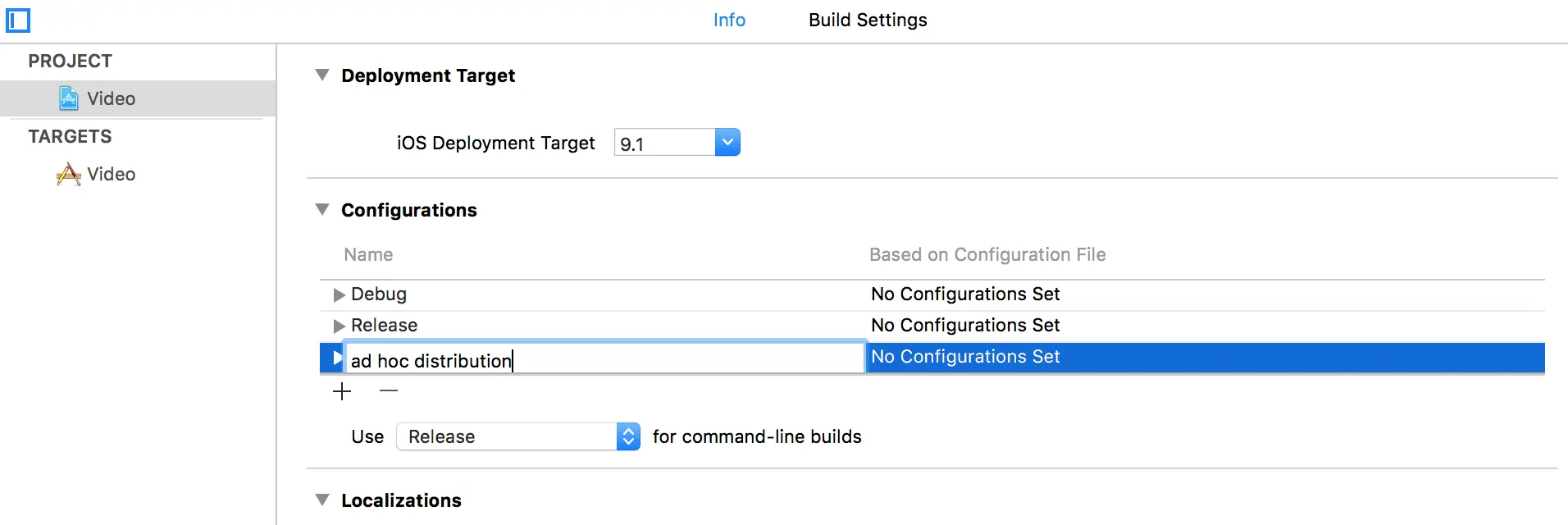Add a new configuration with plus icon

click(x=342, y=391)
